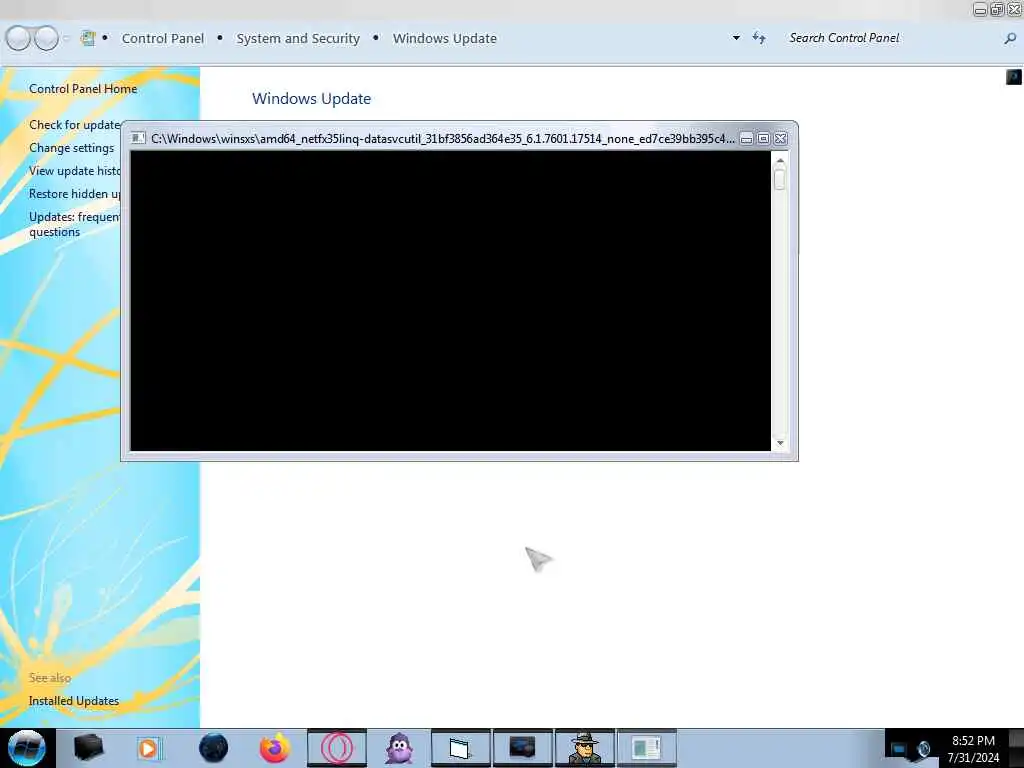Open Control Panel Home link

83,89
